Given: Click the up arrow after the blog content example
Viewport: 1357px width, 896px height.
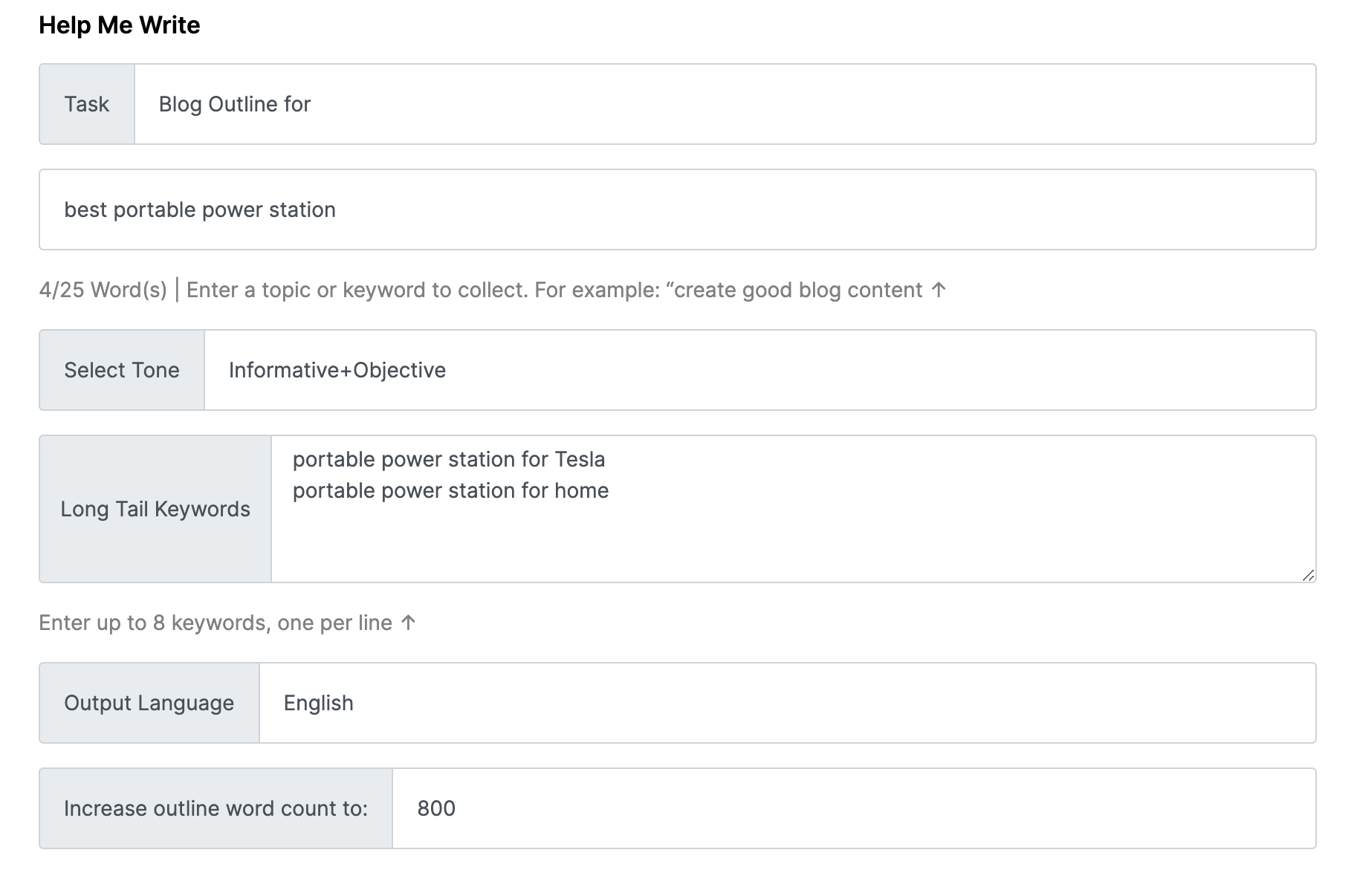Looking at the screenshot, I should pos(939,290).
